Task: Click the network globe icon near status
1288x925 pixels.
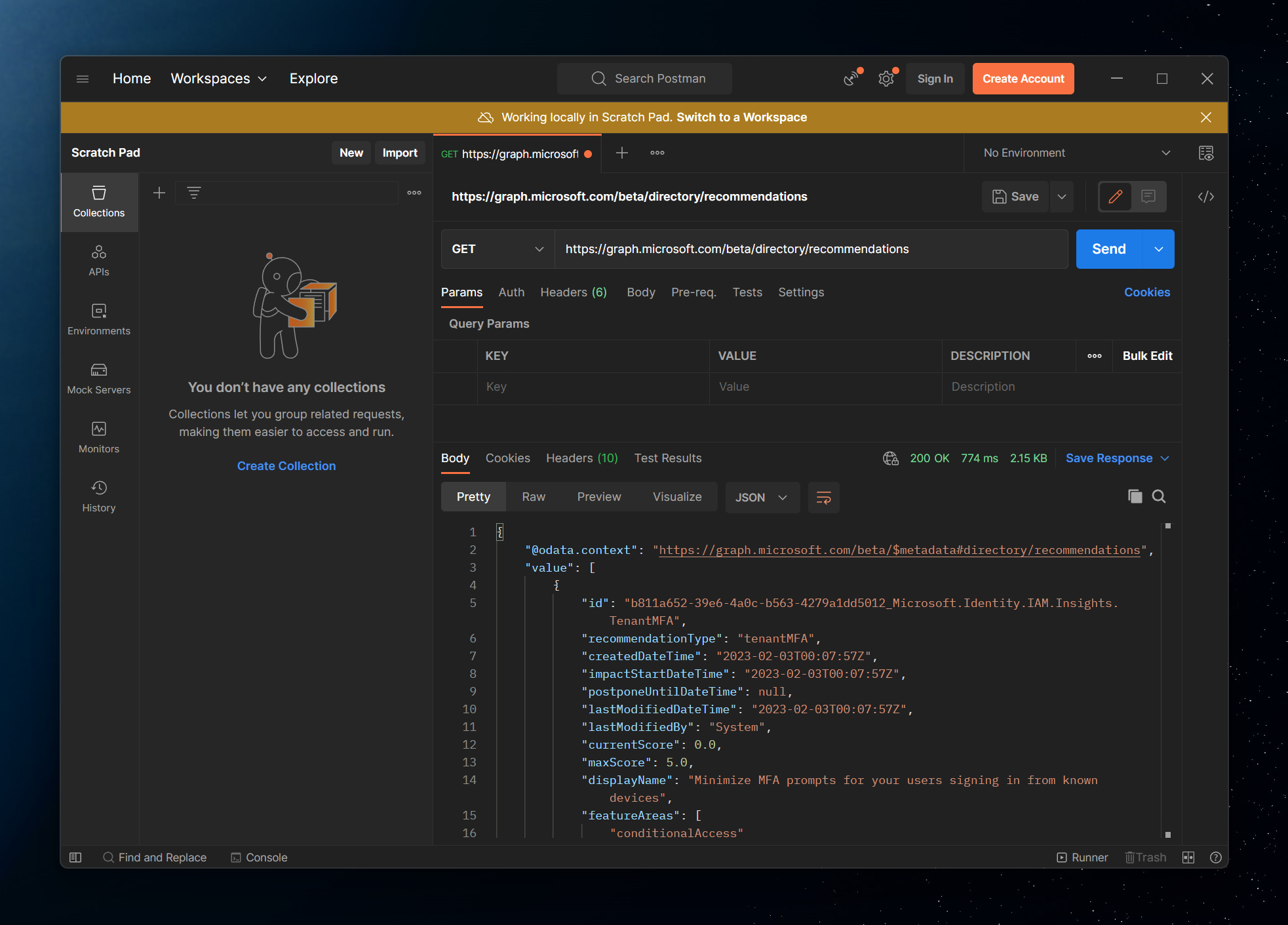Action: pyautogui.click(x=890, y=458)
